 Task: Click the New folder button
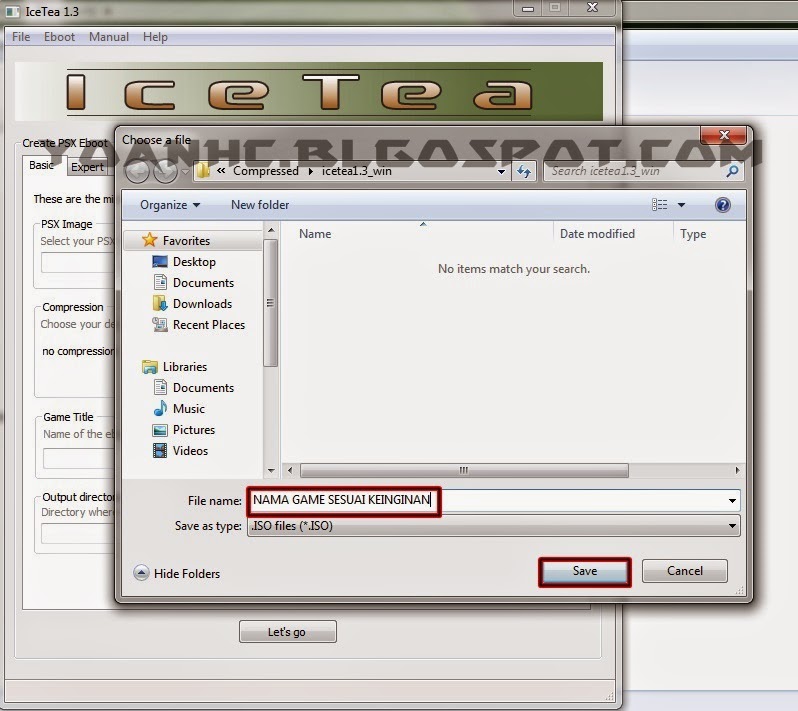pyautogui.click(x=260, y=205)
